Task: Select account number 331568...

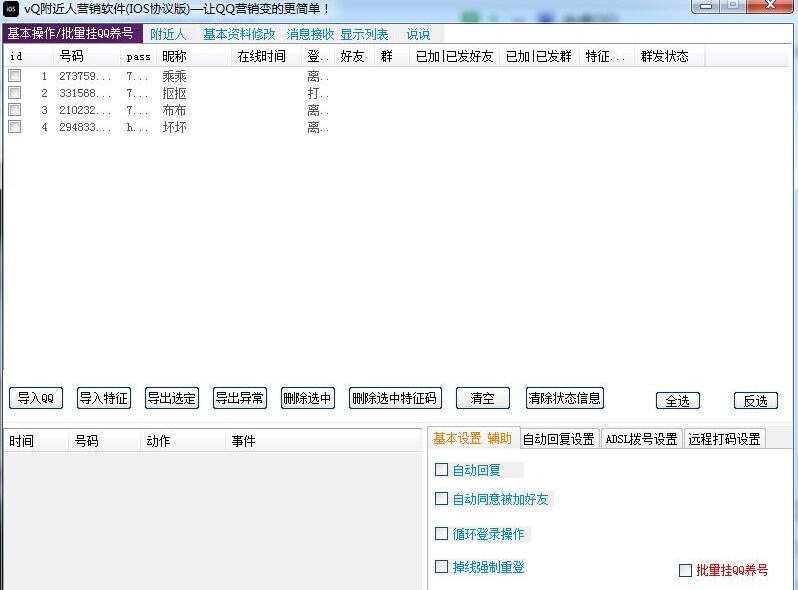Action: pos(84,93)
